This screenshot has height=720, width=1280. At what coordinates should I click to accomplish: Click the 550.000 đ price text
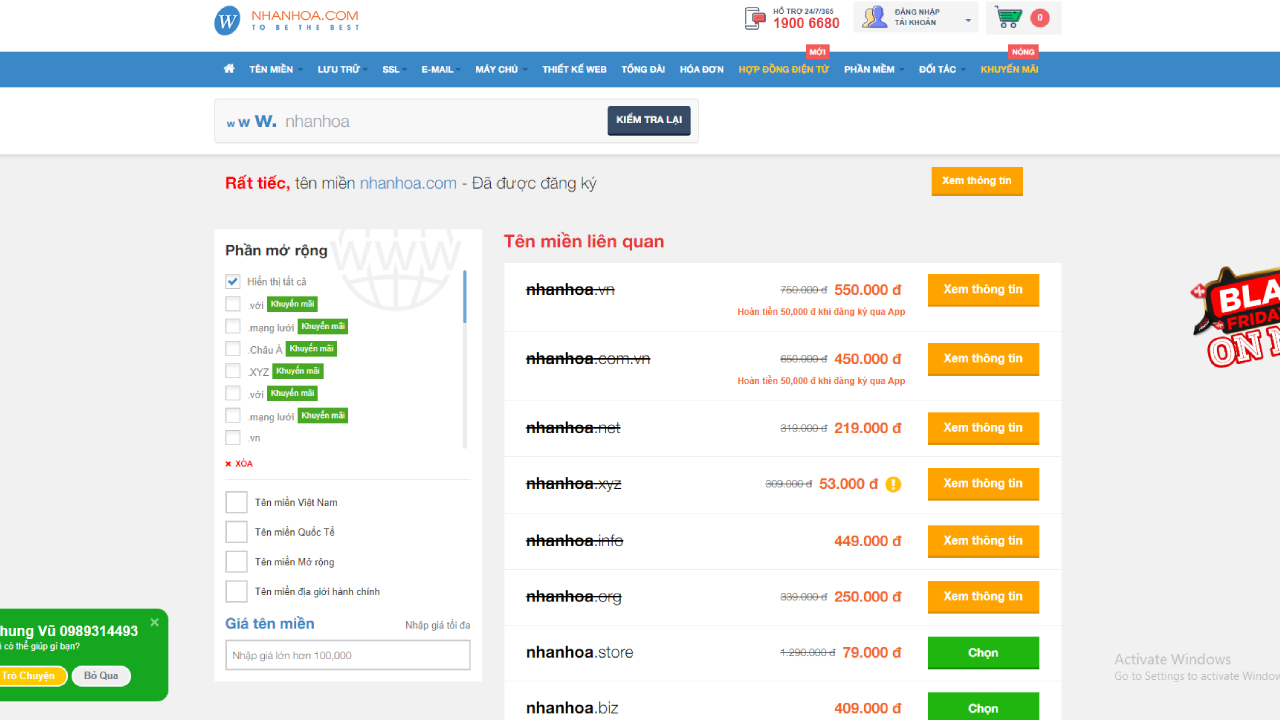coord(868,290)
